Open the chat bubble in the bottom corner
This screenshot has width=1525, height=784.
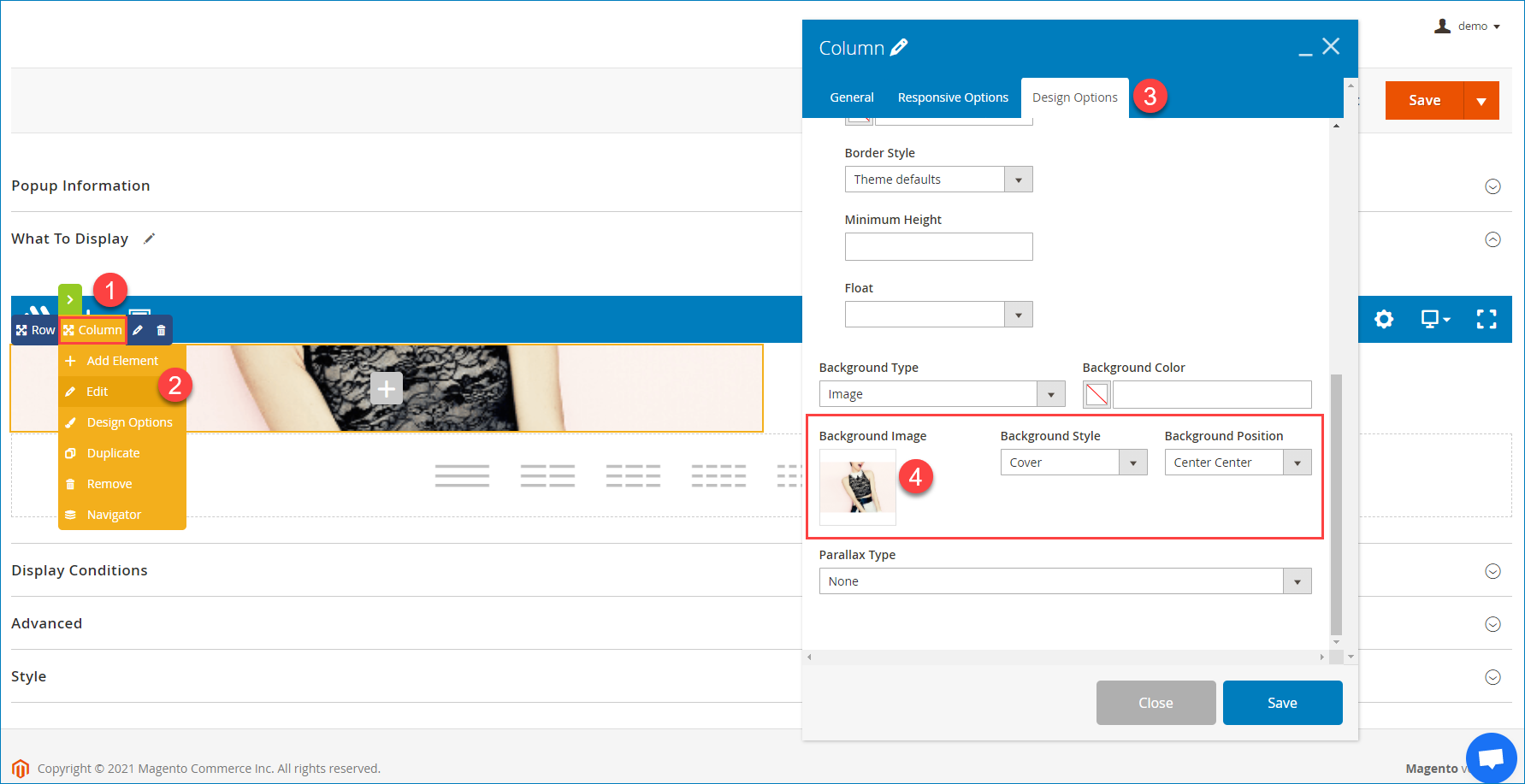click(x=1491, y=757)
